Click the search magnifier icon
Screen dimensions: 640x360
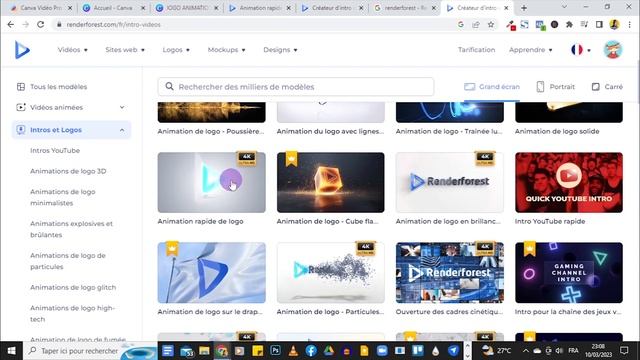[169, 87]
